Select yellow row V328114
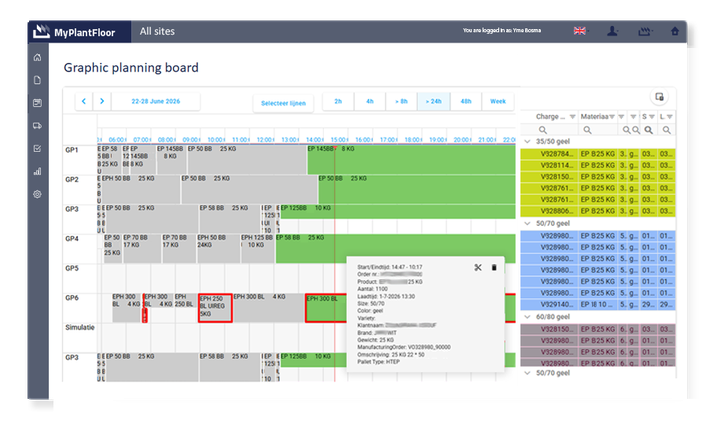The image size is (713, 424). (598, 165)
